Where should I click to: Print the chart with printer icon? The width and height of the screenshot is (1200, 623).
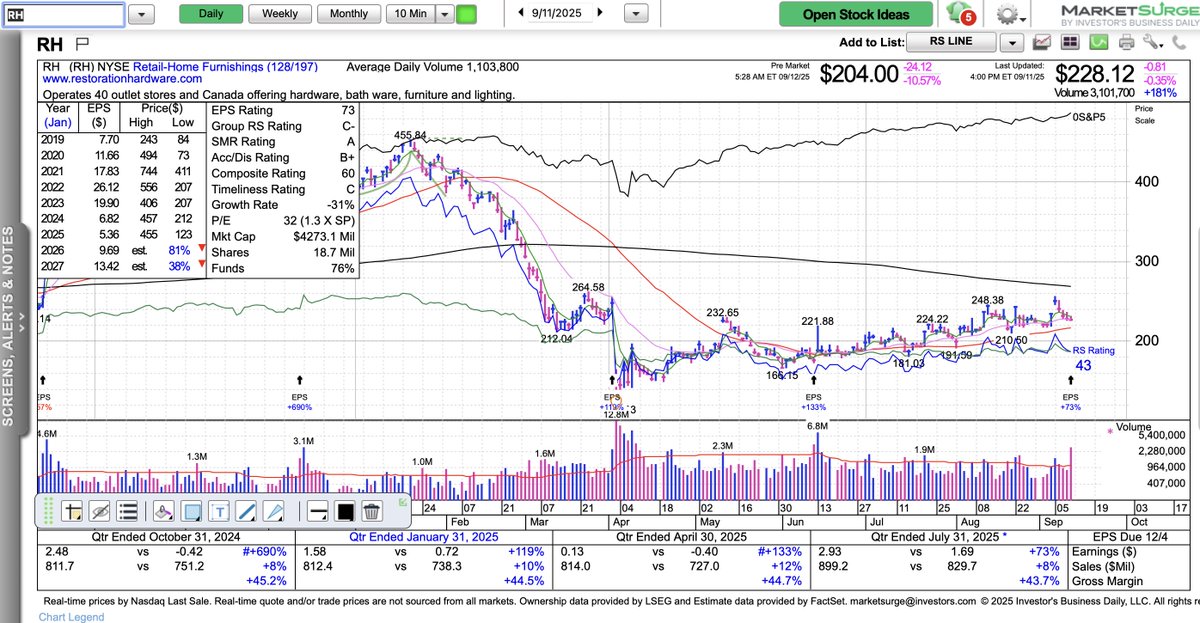1126,42
